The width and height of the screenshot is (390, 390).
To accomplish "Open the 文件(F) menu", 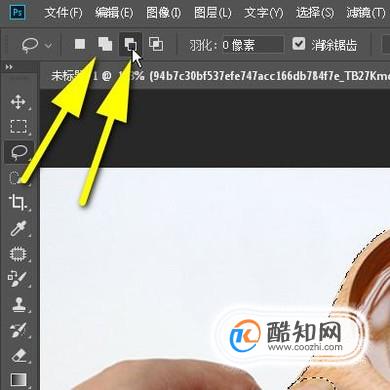I will [63, 13].
